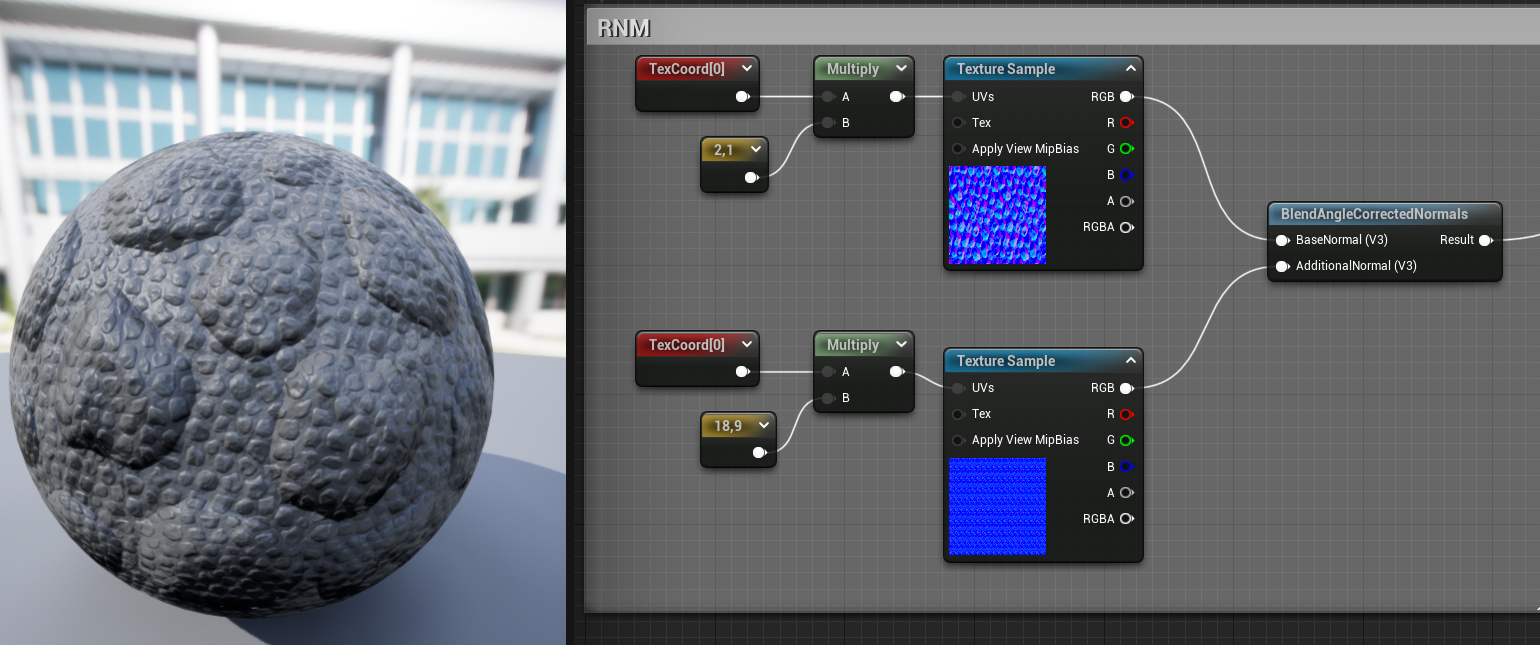Screen dimensions: 1540x645
Task: Select the 2,1 constant node label
Action: click(x=724, y=149)
